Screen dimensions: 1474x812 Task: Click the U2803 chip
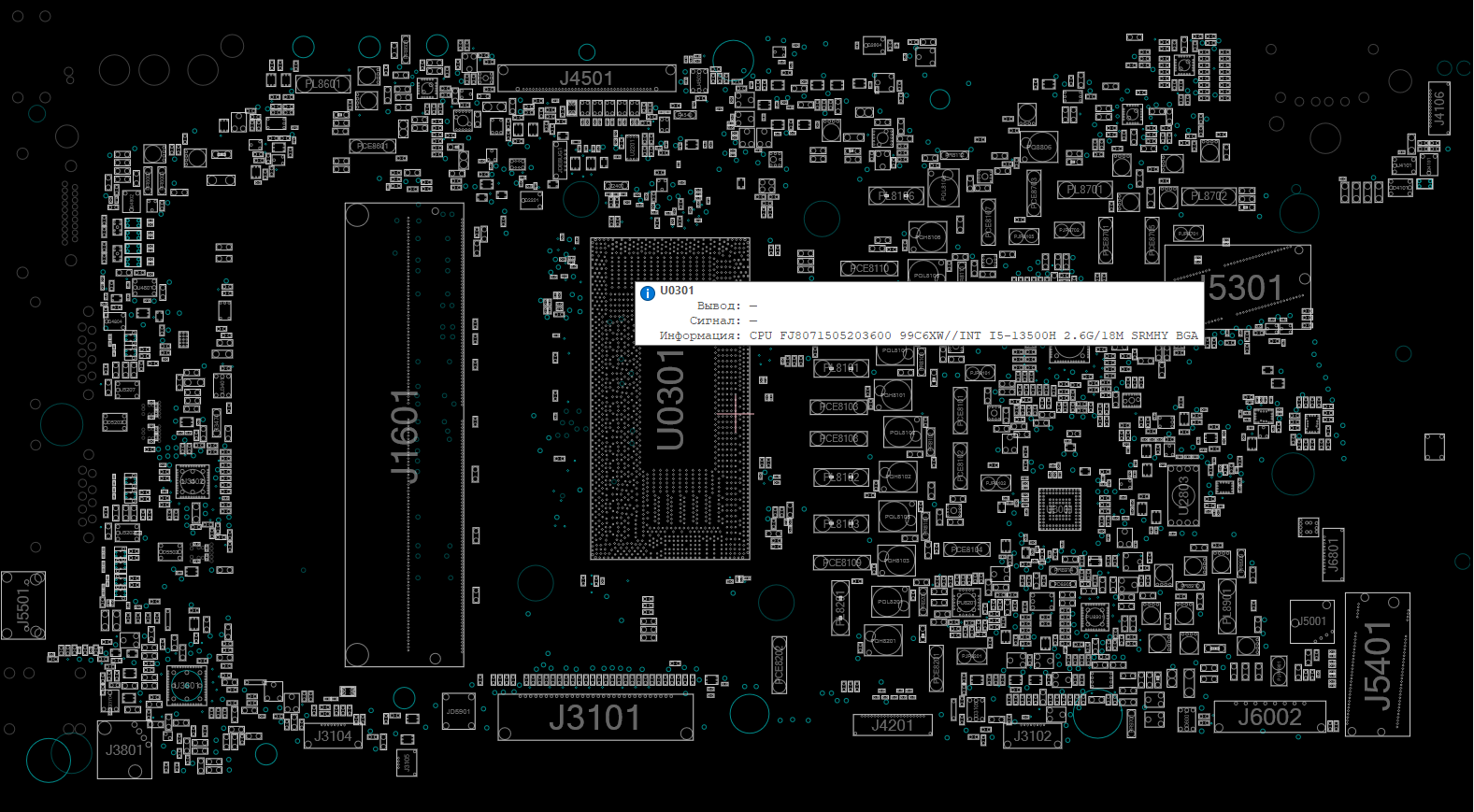click(x=1182, y=495)
